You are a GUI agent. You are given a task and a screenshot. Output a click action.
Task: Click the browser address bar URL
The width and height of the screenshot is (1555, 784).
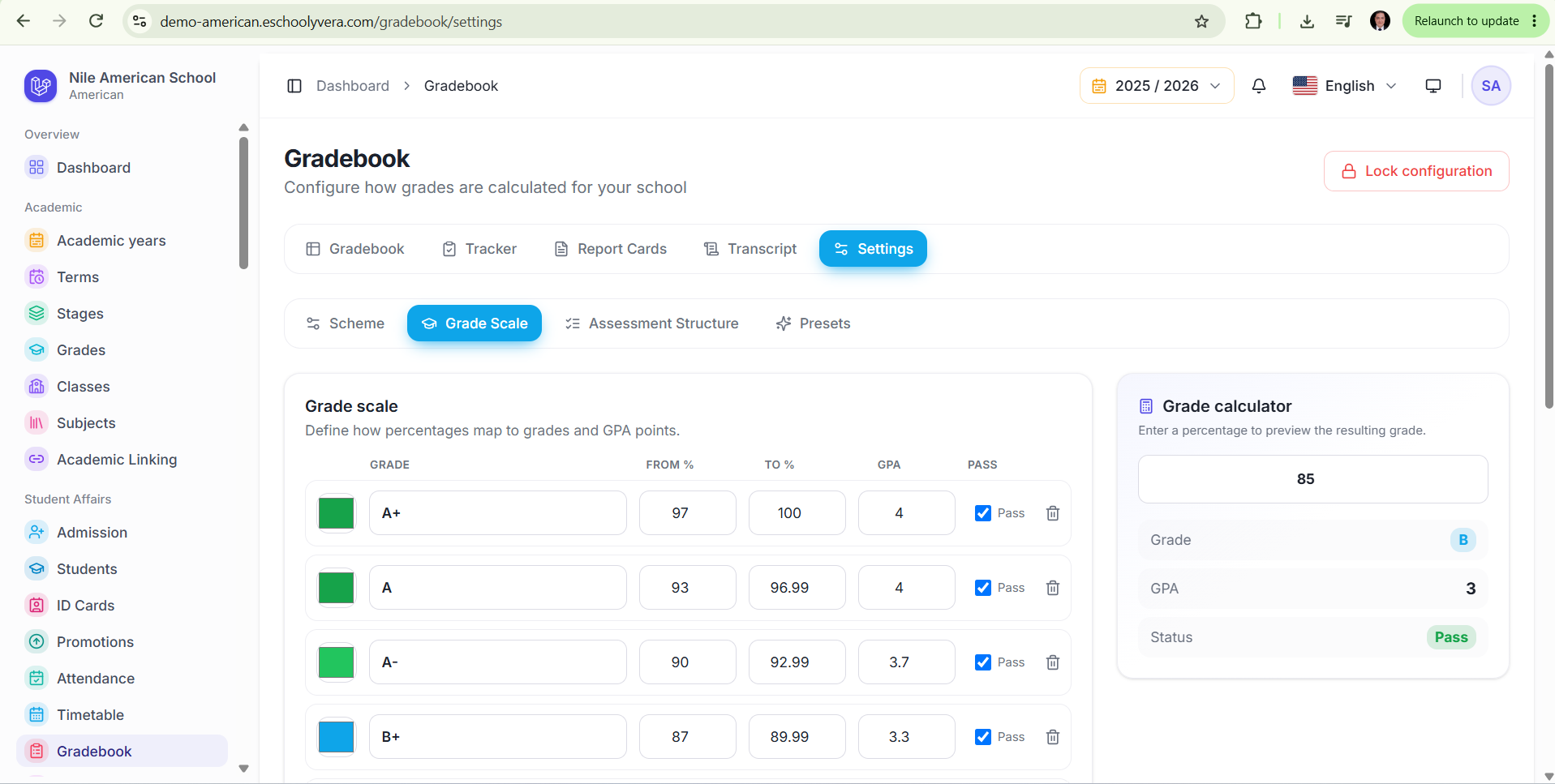[x=331, y=22]
